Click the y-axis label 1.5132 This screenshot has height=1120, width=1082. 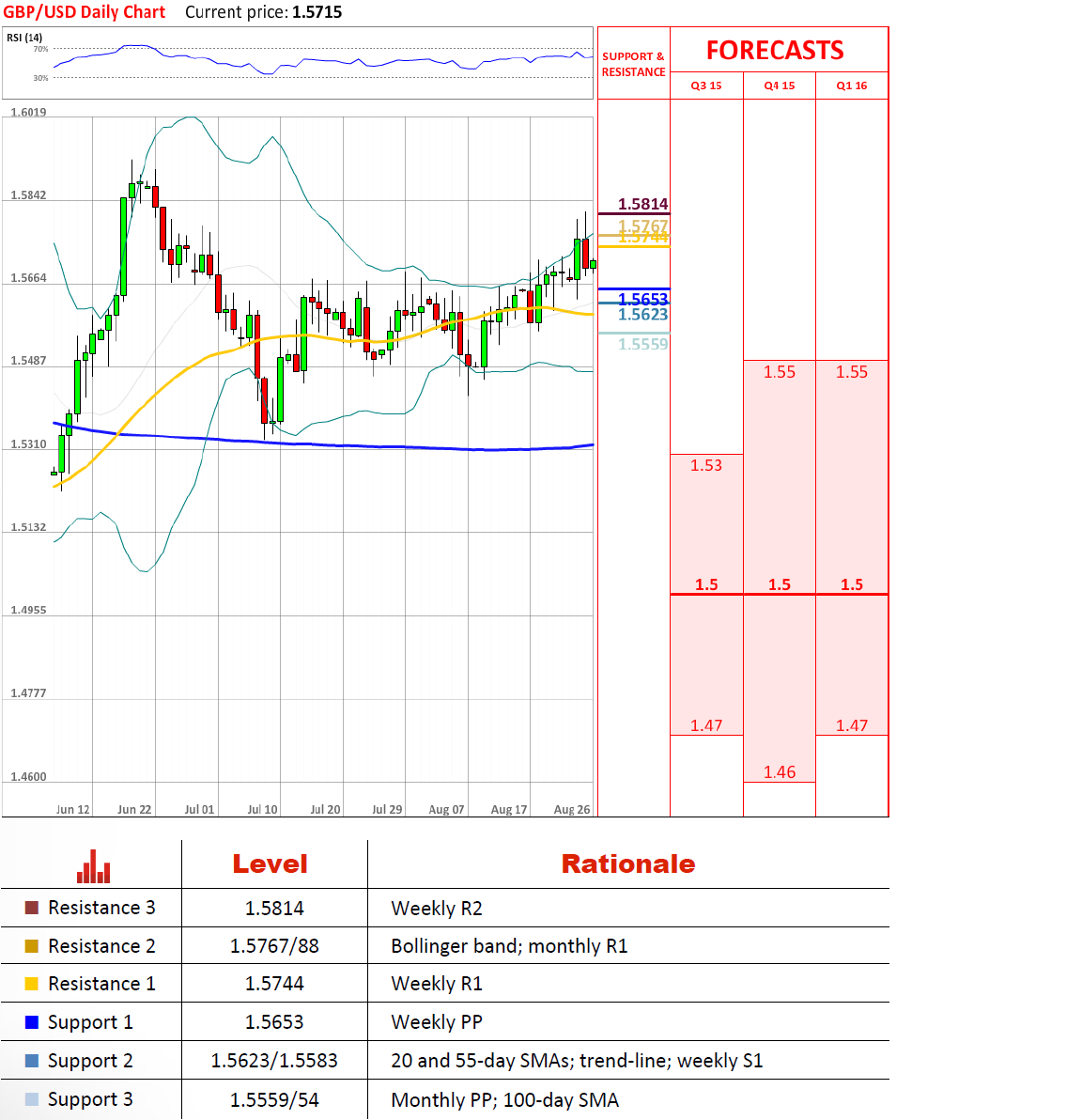pos(28,527)
